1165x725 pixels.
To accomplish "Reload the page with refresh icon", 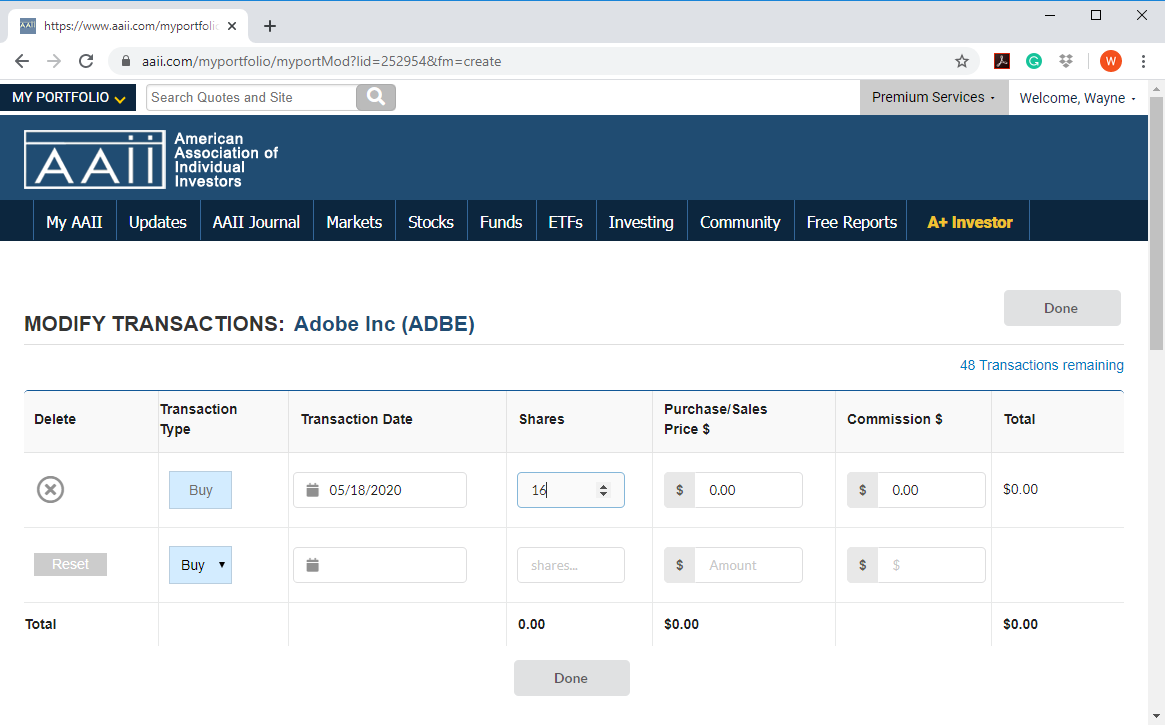I will [x=86, y=62].
